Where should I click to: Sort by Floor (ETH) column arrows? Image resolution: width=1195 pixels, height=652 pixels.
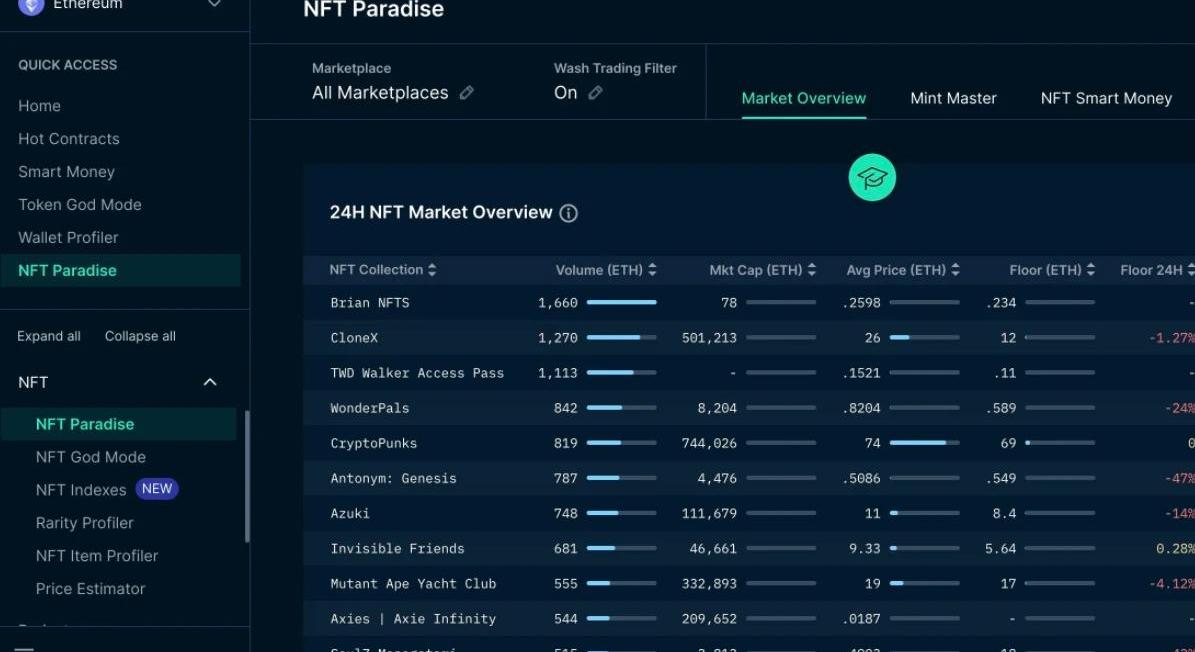coord(1091,270)
